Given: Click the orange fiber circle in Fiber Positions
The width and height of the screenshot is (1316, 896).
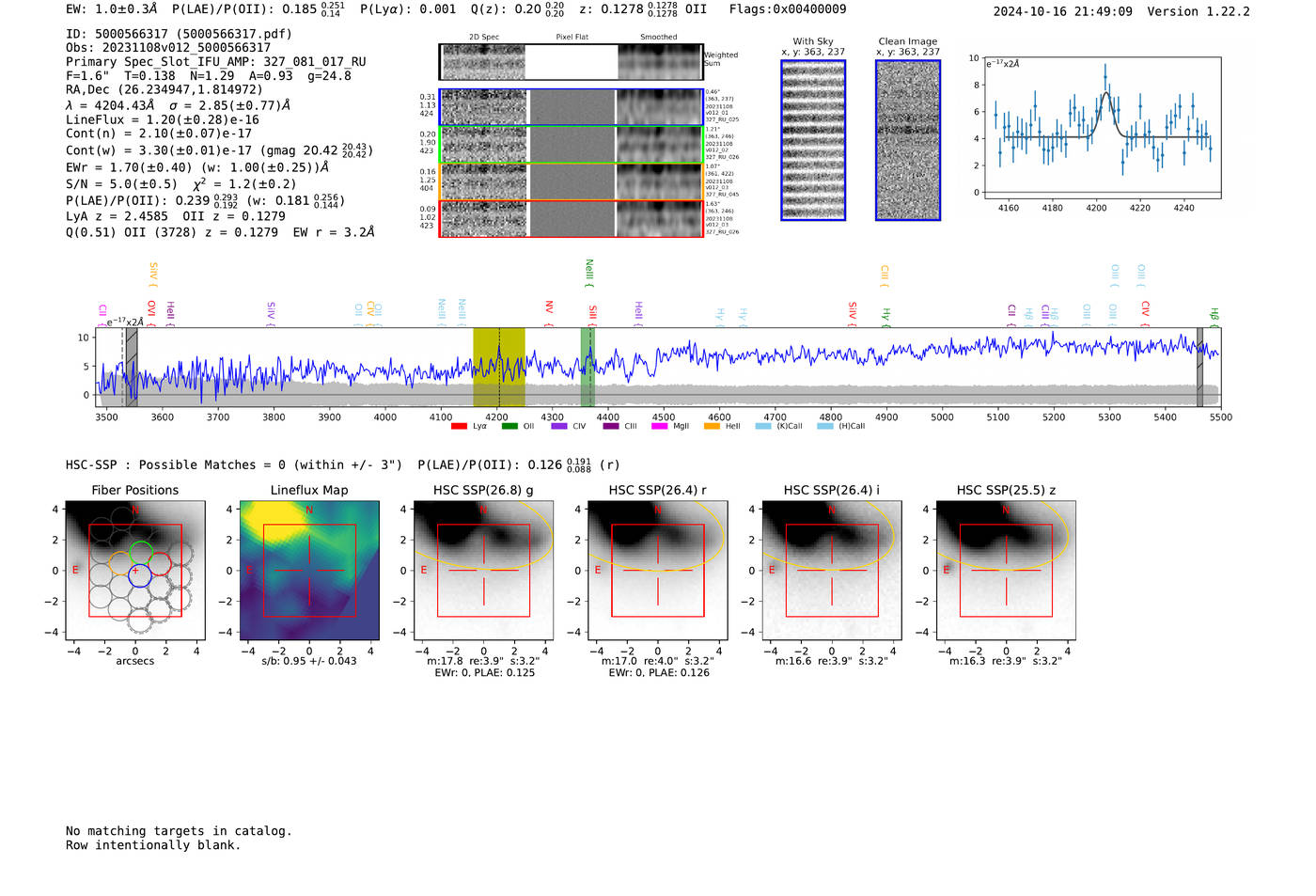Looking at the screenshot, I should click(121, 564).
